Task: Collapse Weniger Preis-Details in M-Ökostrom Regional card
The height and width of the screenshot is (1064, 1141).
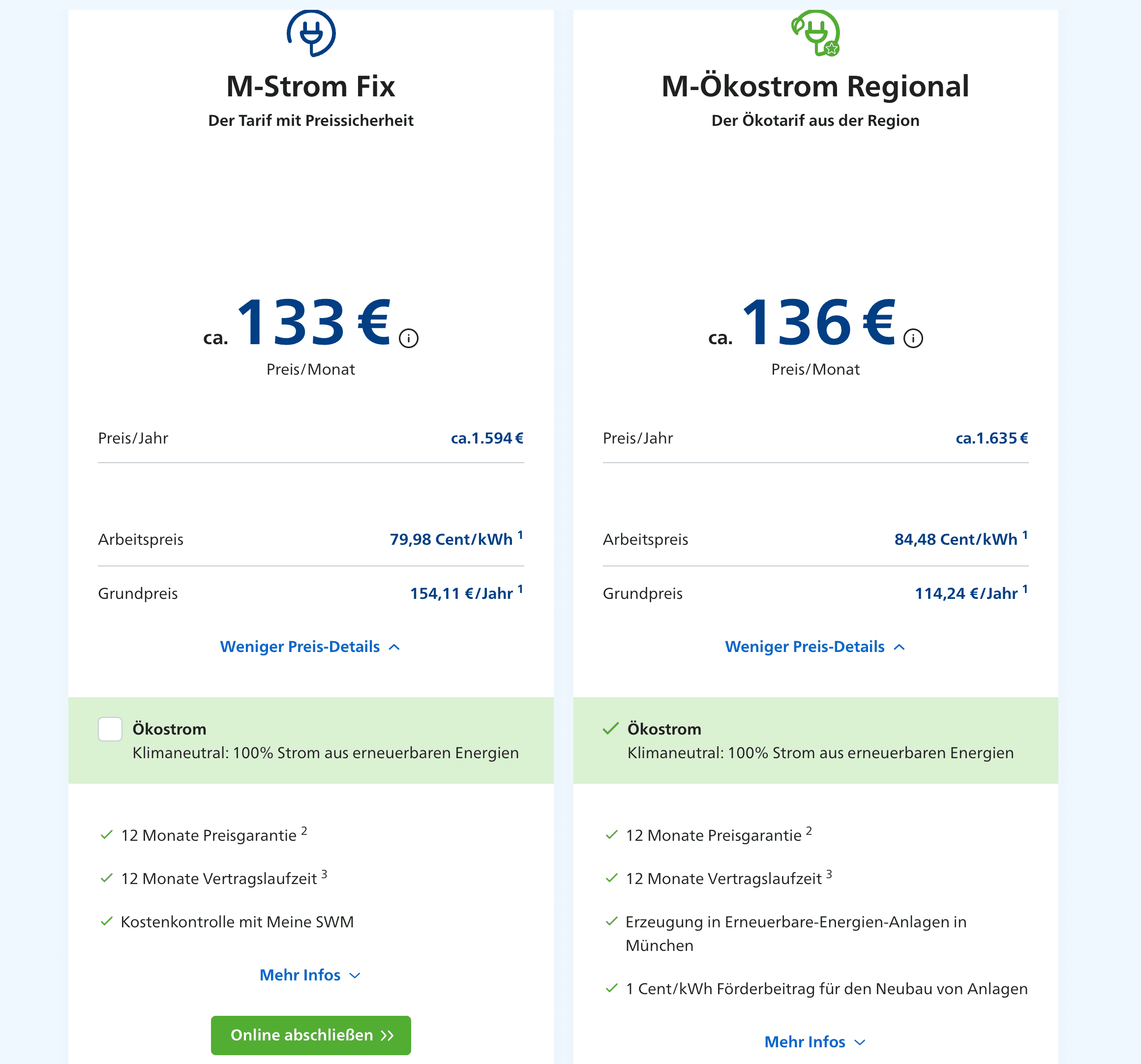Action: 815,647
